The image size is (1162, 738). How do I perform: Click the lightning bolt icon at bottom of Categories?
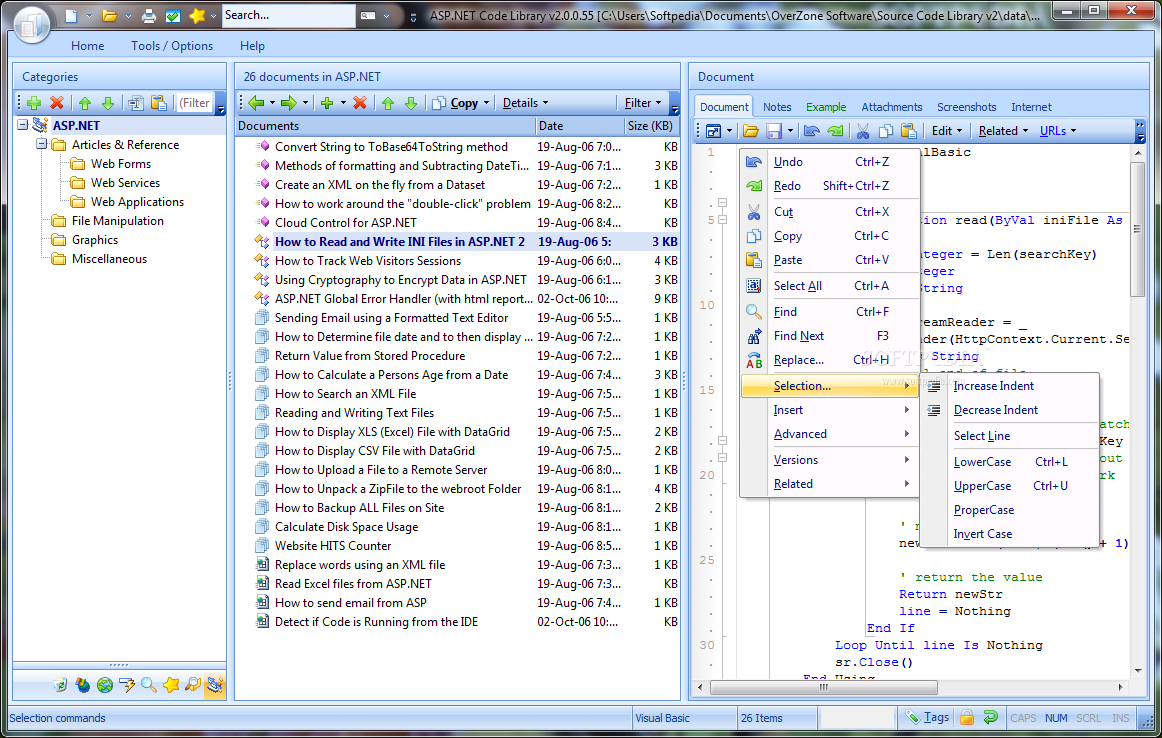click(127, 685)
